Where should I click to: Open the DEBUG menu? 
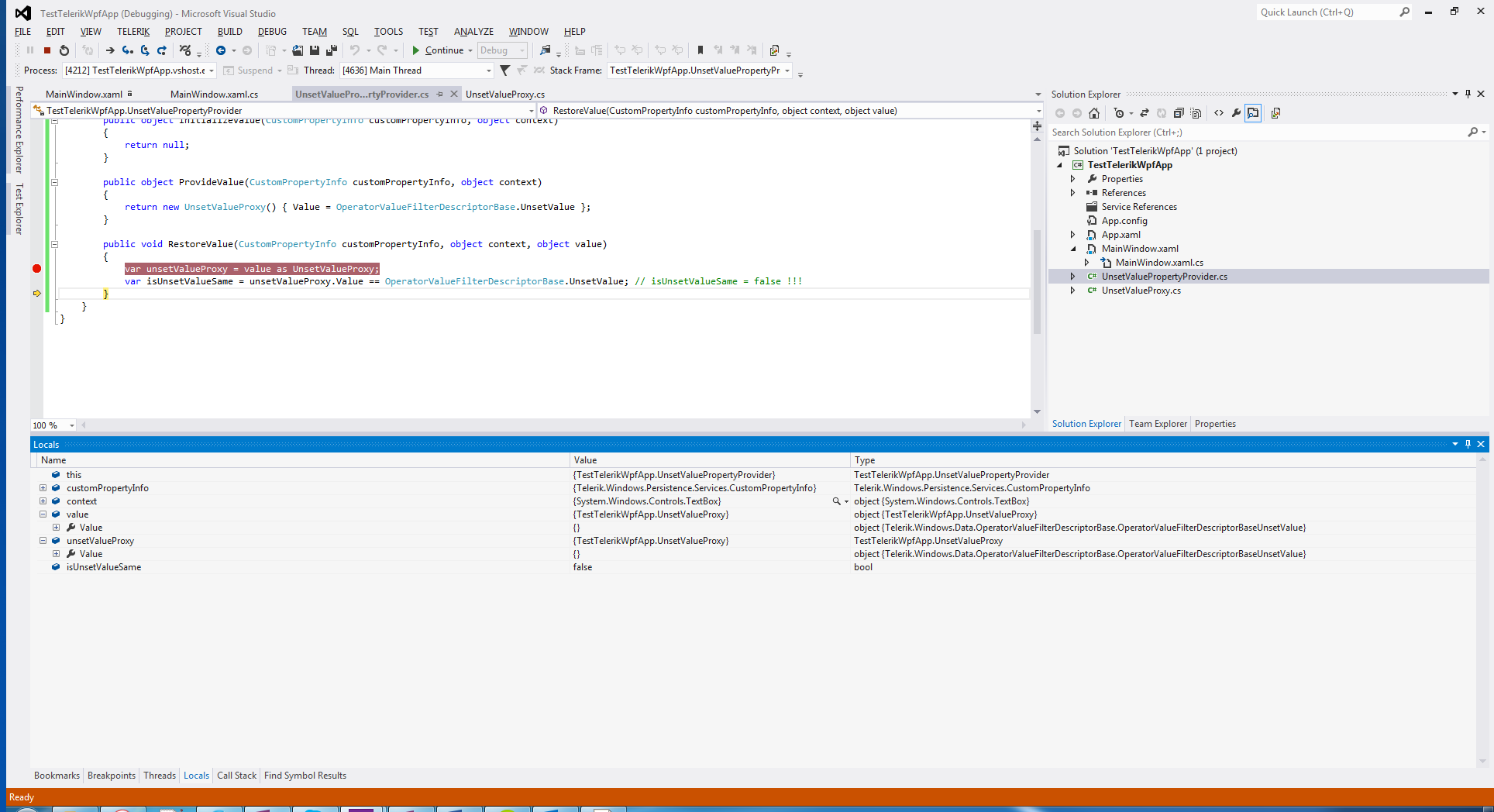(272, 32)
